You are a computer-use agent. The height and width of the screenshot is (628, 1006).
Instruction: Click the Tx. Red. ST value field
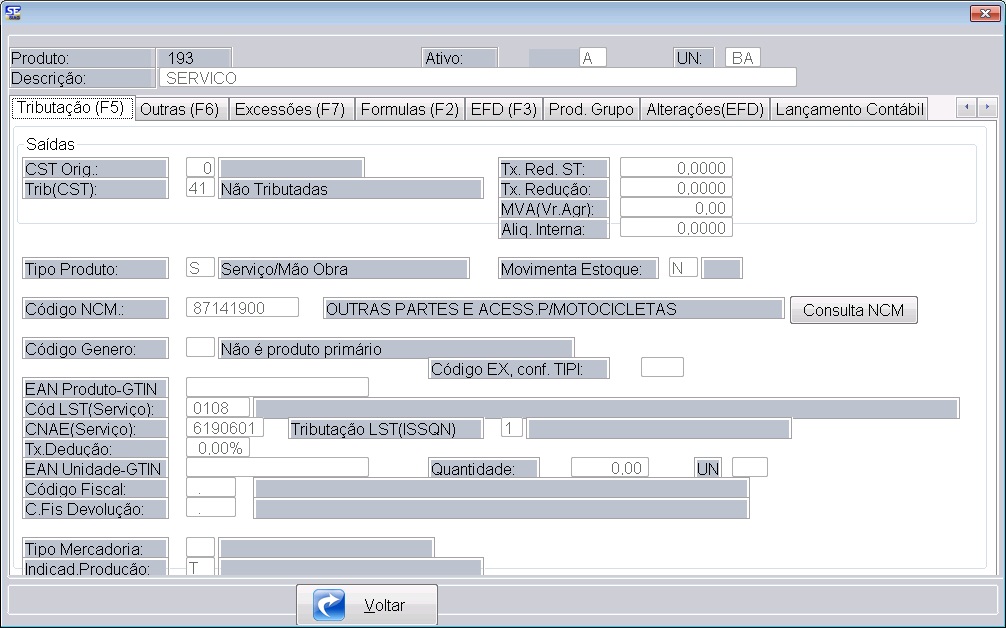pos(676,168)
